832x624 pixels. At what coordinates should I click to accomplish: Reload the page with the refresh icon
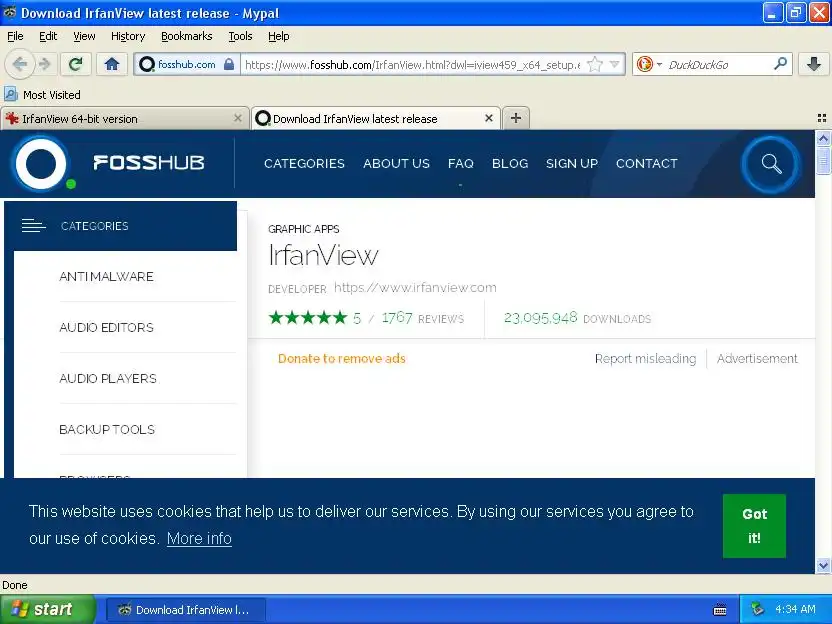point(75,65)
